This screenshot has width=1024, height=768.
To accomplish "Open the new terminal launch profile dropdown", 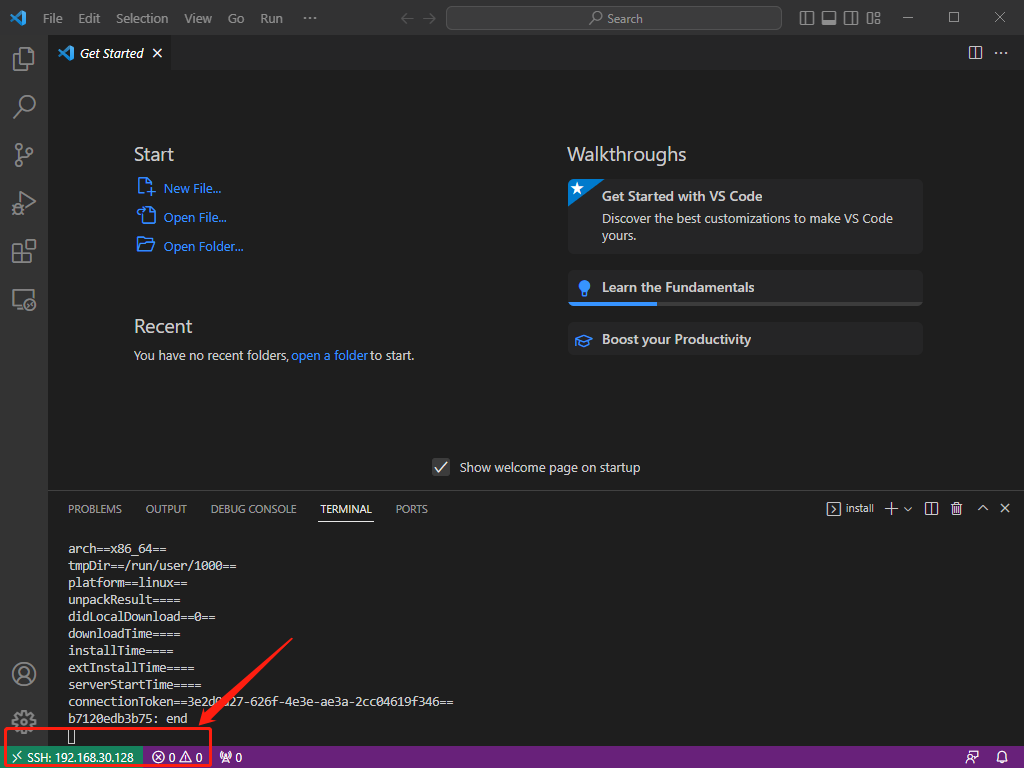I will [x=908, y=509].
